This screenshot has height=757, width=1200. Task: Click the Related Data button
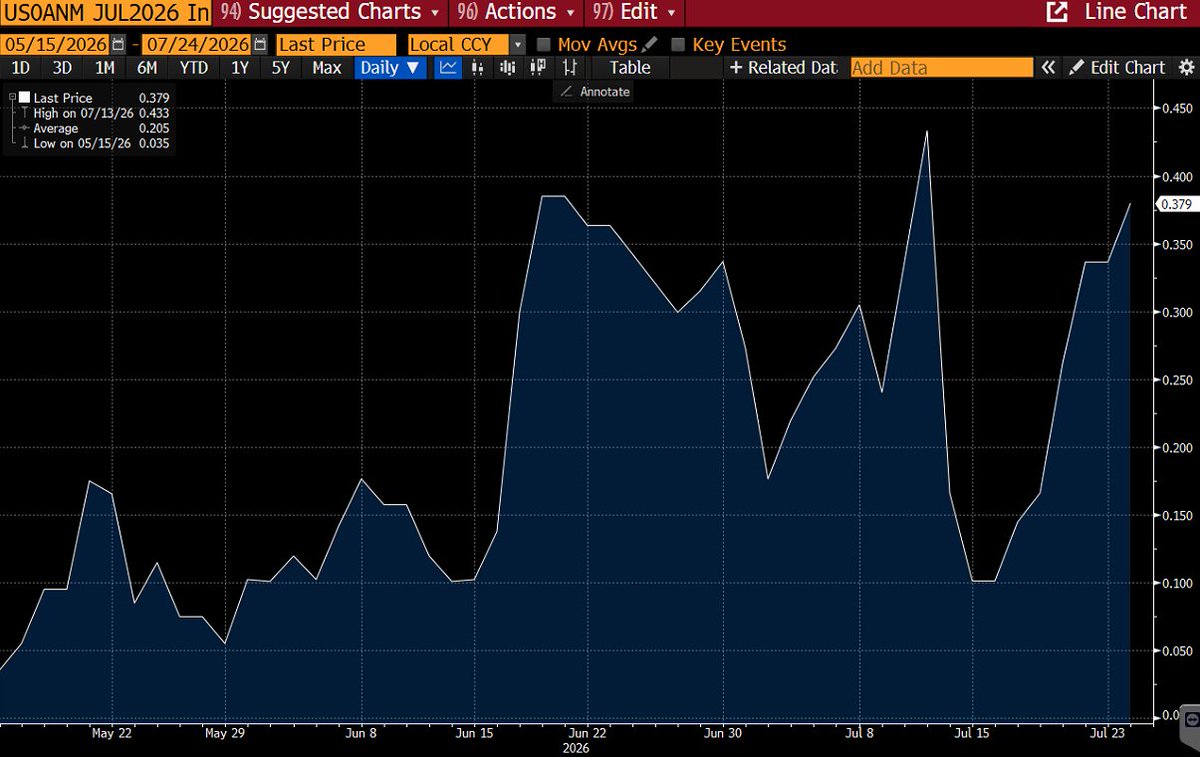[783, 67]
